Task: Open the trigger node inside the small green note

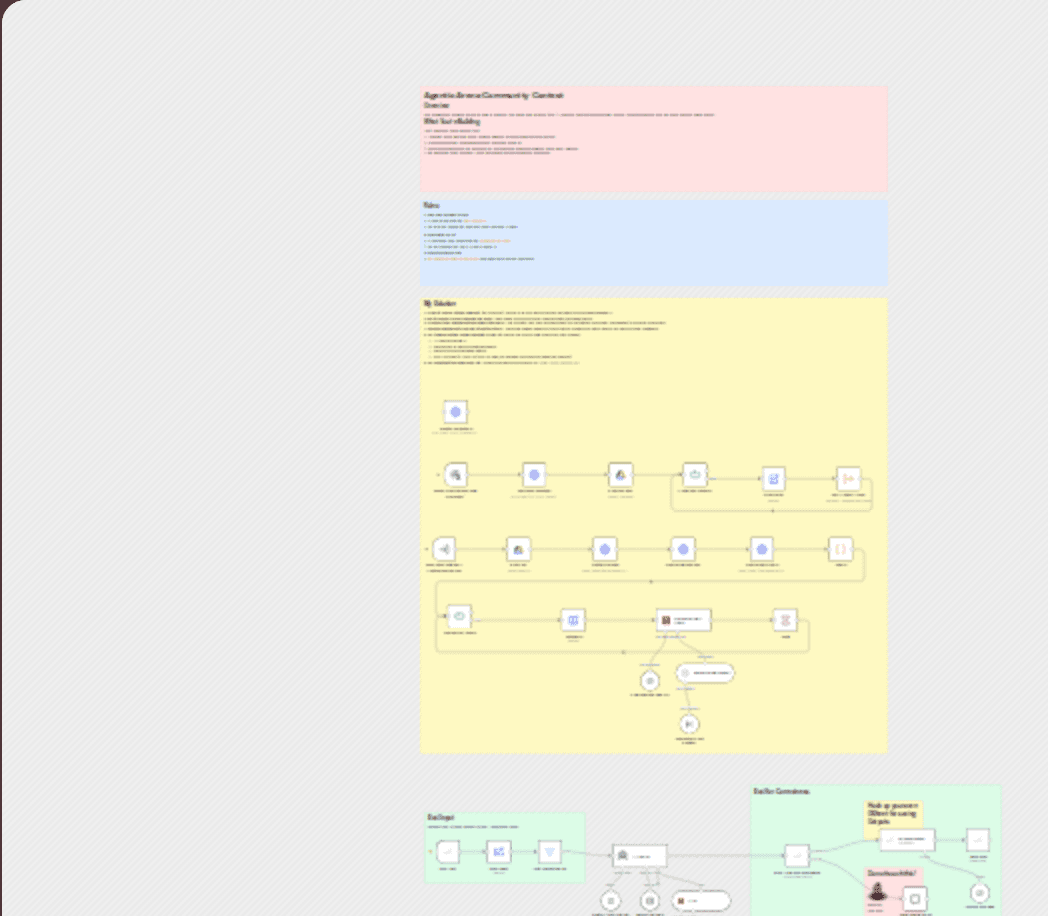Action: coord(448,852)
